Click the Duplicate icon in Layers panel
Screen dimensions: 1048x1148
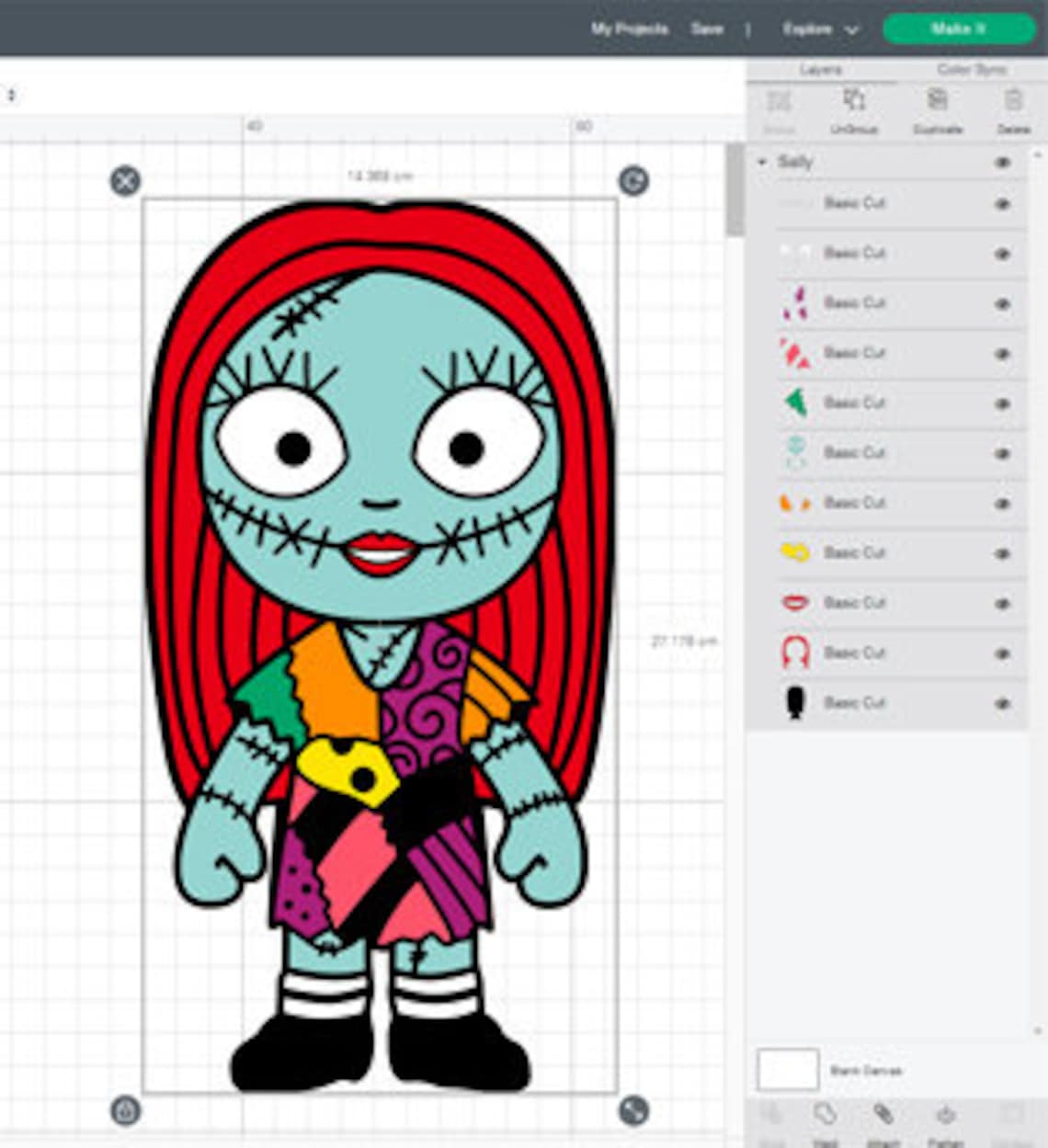coord(936,101)
